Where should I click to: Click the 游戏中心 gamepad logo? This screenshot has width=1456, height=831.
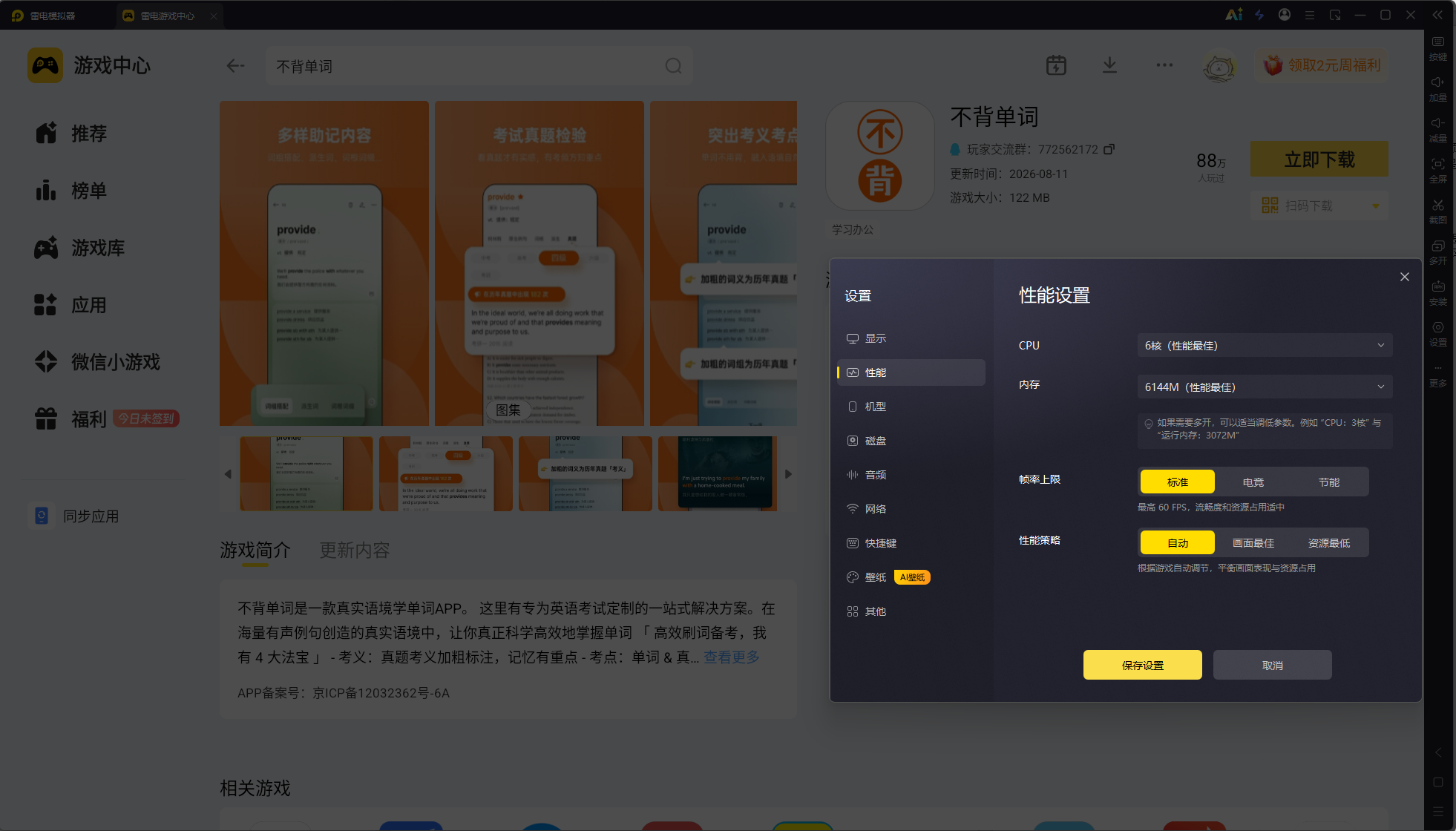pos(45,65)
